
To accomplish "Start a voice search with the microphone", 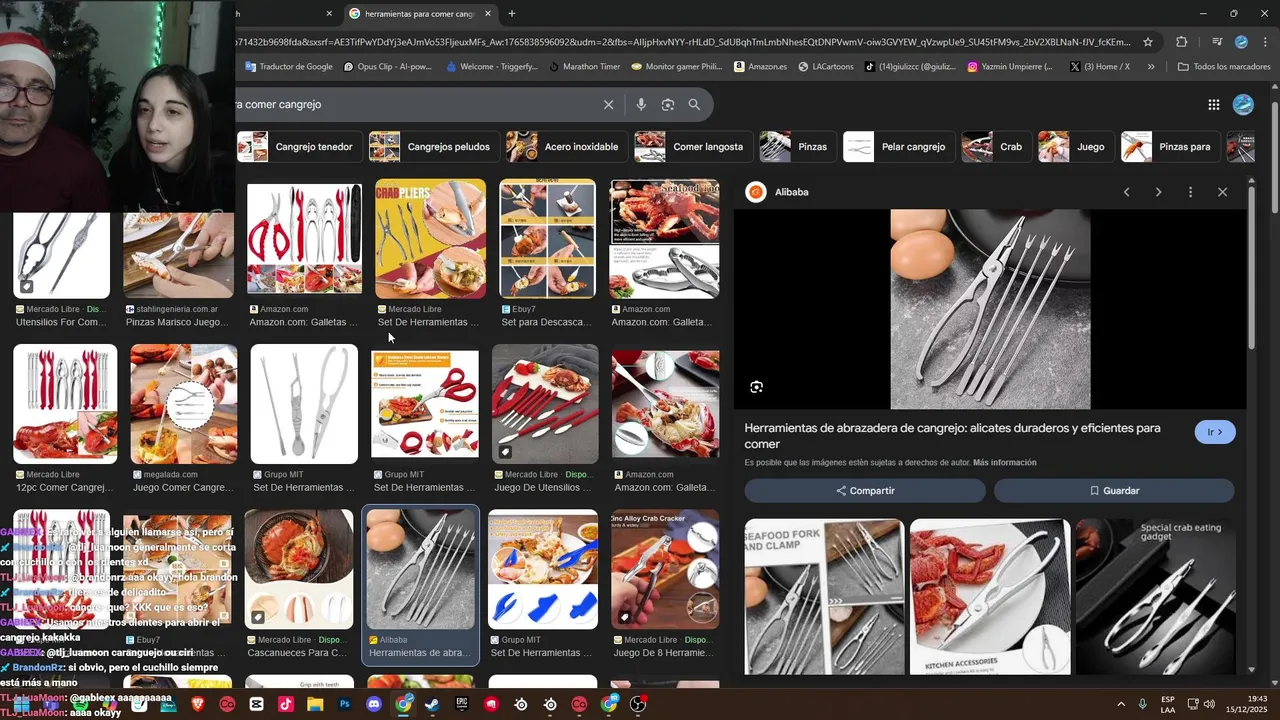I will 641,104.
